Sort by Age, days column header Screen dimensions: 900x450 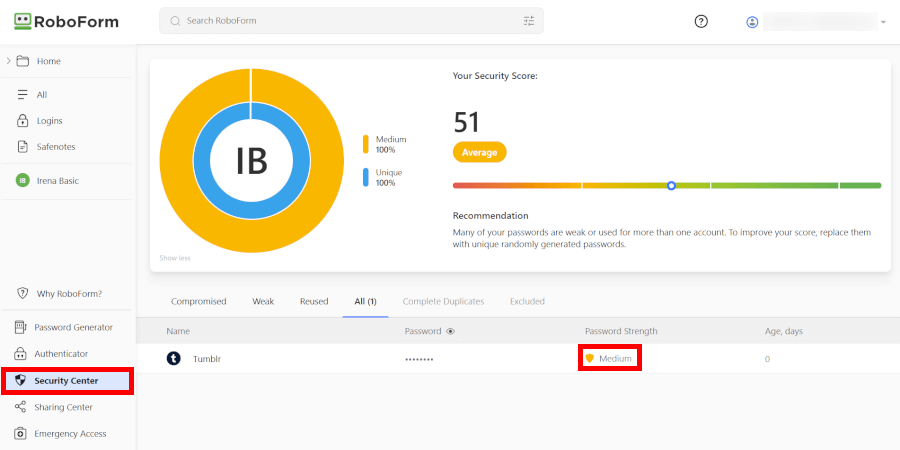point(783,331)
